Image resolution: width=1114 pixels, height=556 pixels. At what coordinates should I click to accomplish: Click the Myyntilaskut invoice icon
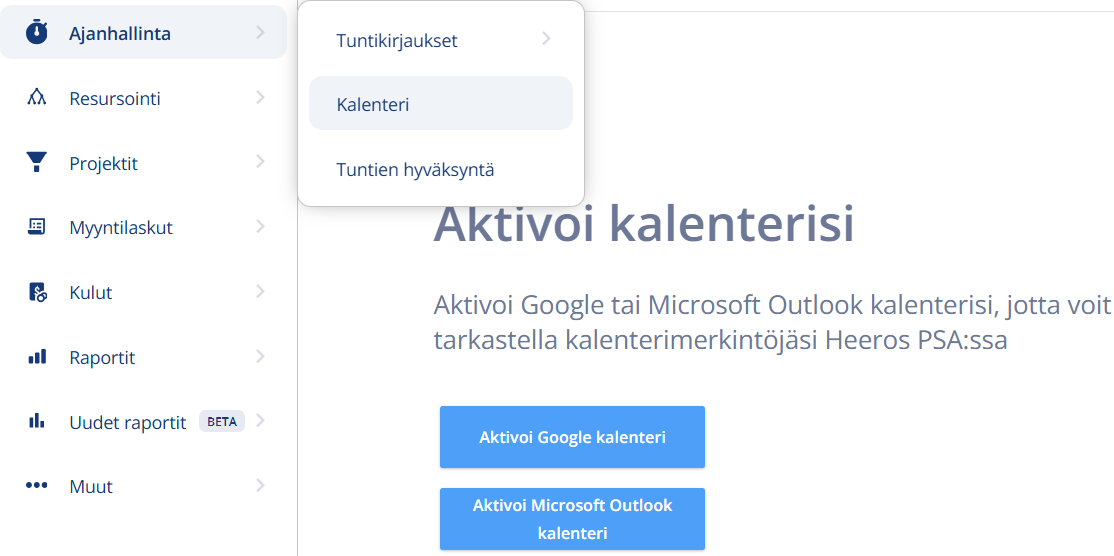[x=36, y=227]
